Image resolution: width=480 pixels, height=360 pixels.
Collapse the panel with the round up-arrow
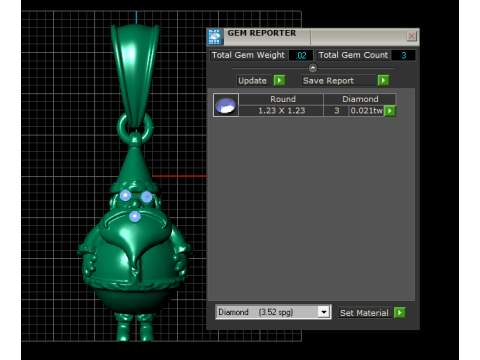tap(313, 68)
